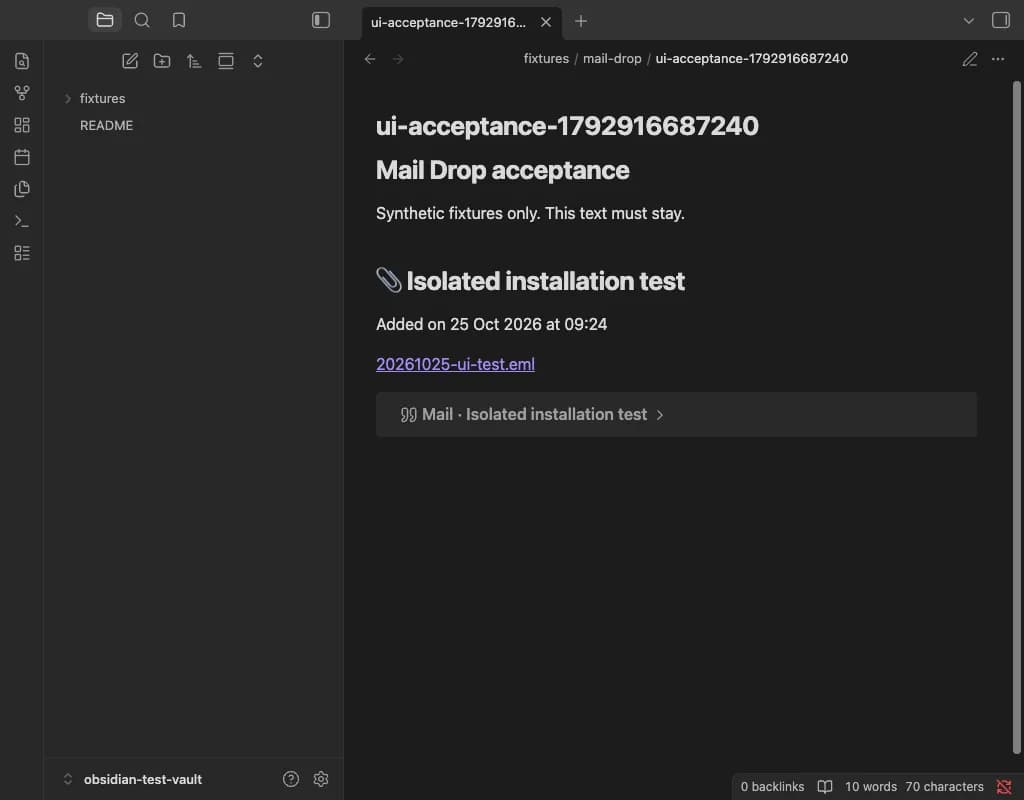Click the templates icon in ribbon
Image resolution: width=1024 pixels, height=800 pixels.
pos(22,189)
